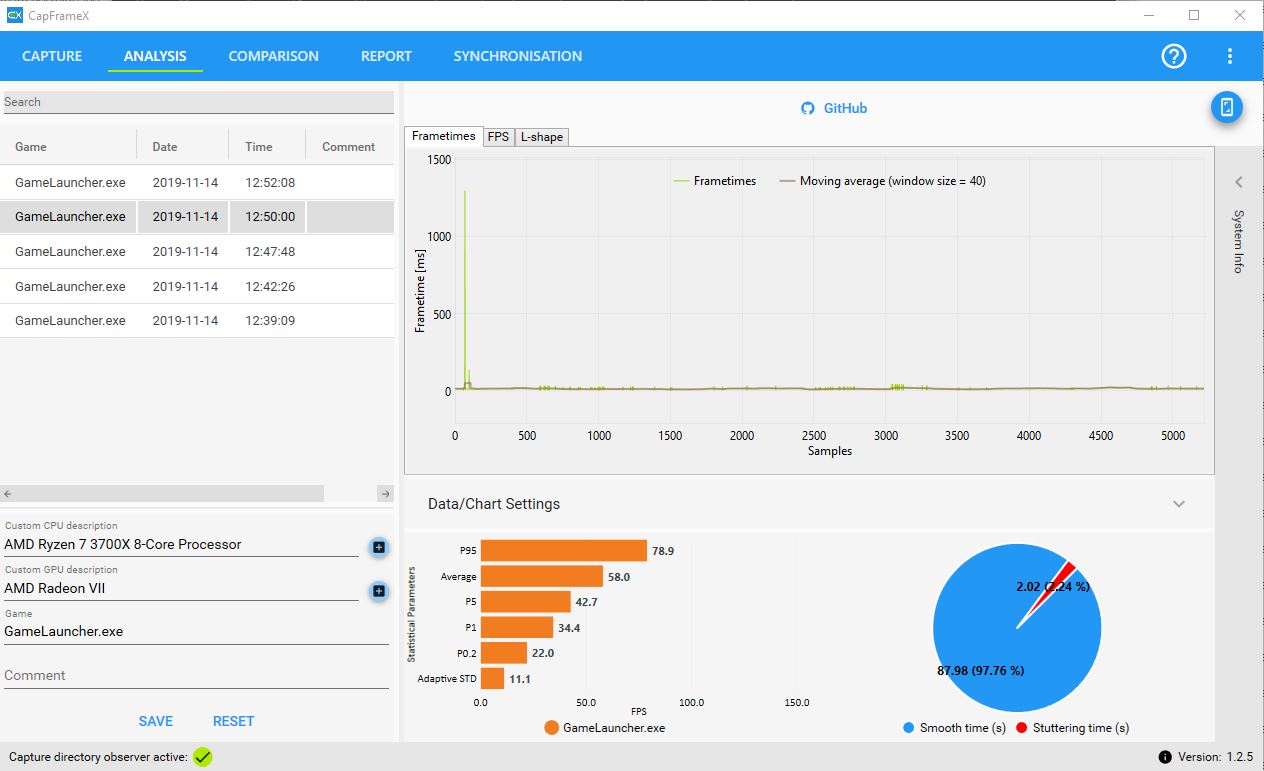Go to the Comparison tab
Screen dimensions: 1264x771
[273, 56]
